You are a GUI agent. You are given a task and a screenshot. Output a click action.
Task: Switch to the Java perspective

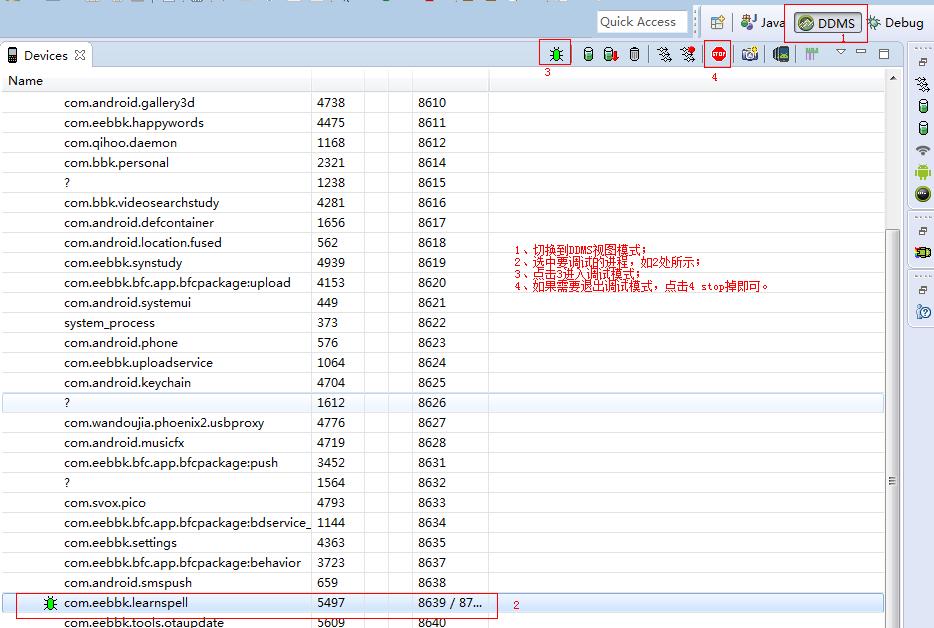pos(762,23)
